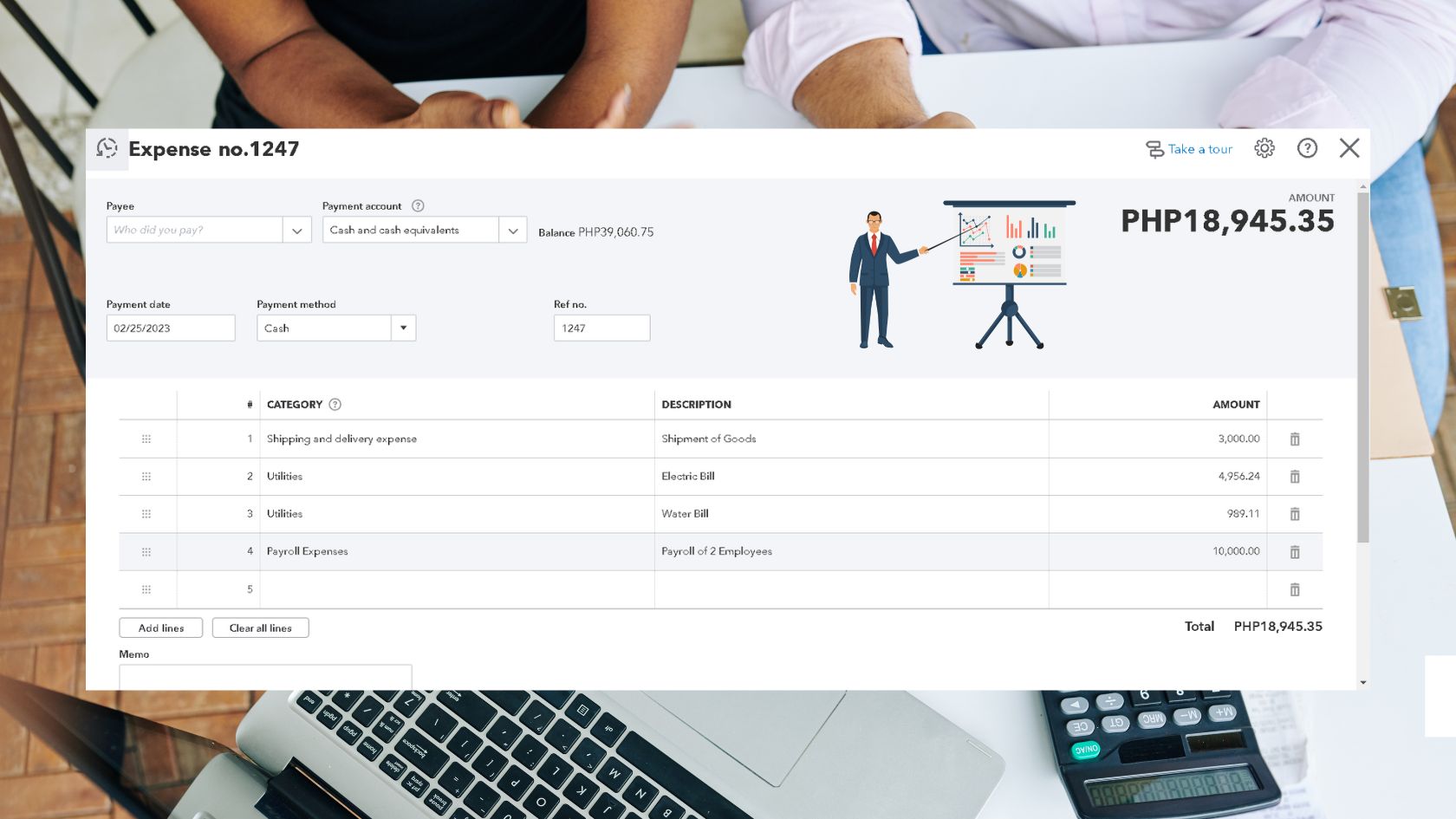Viewport: 1456px width, 819px height.
Task: Click the 10,000.00 amount cell
Action: click(1158, 552)
